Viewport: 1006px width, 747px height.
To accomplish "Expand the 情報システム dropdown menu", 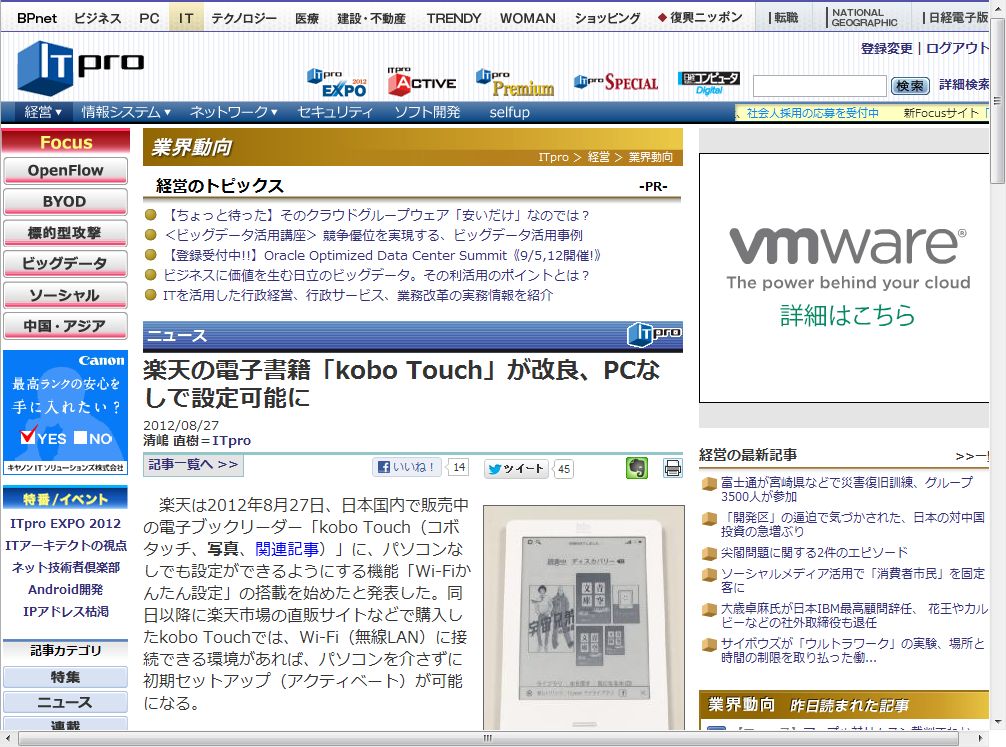I will 126,112.
